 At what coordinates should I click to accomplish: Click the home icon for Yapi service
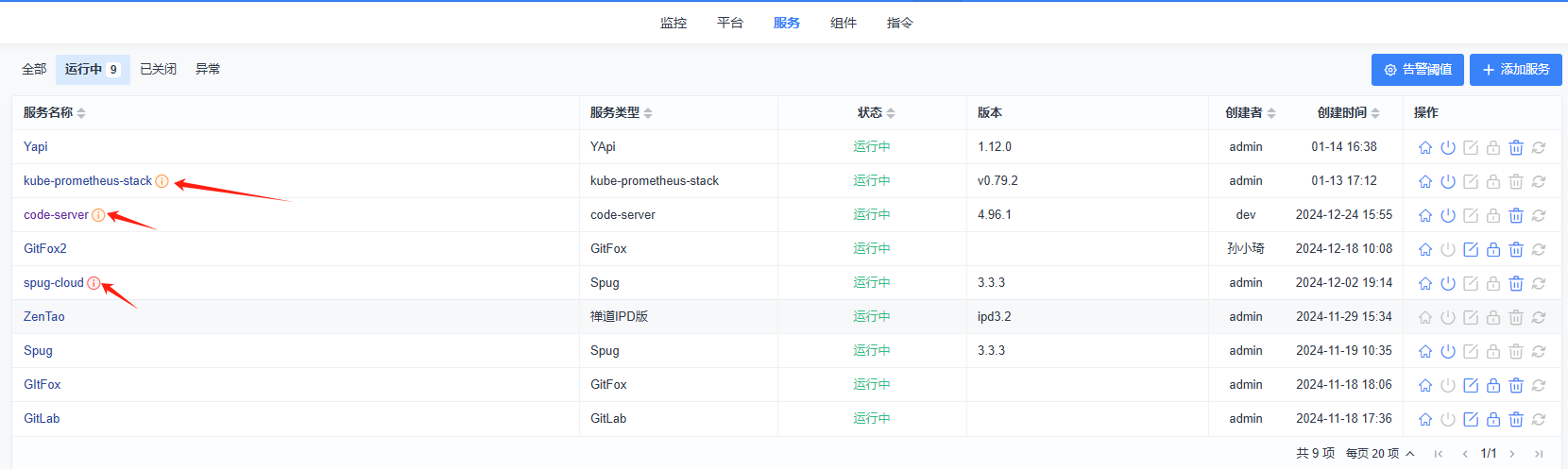pyautogui.click(x=1425, y=147)
